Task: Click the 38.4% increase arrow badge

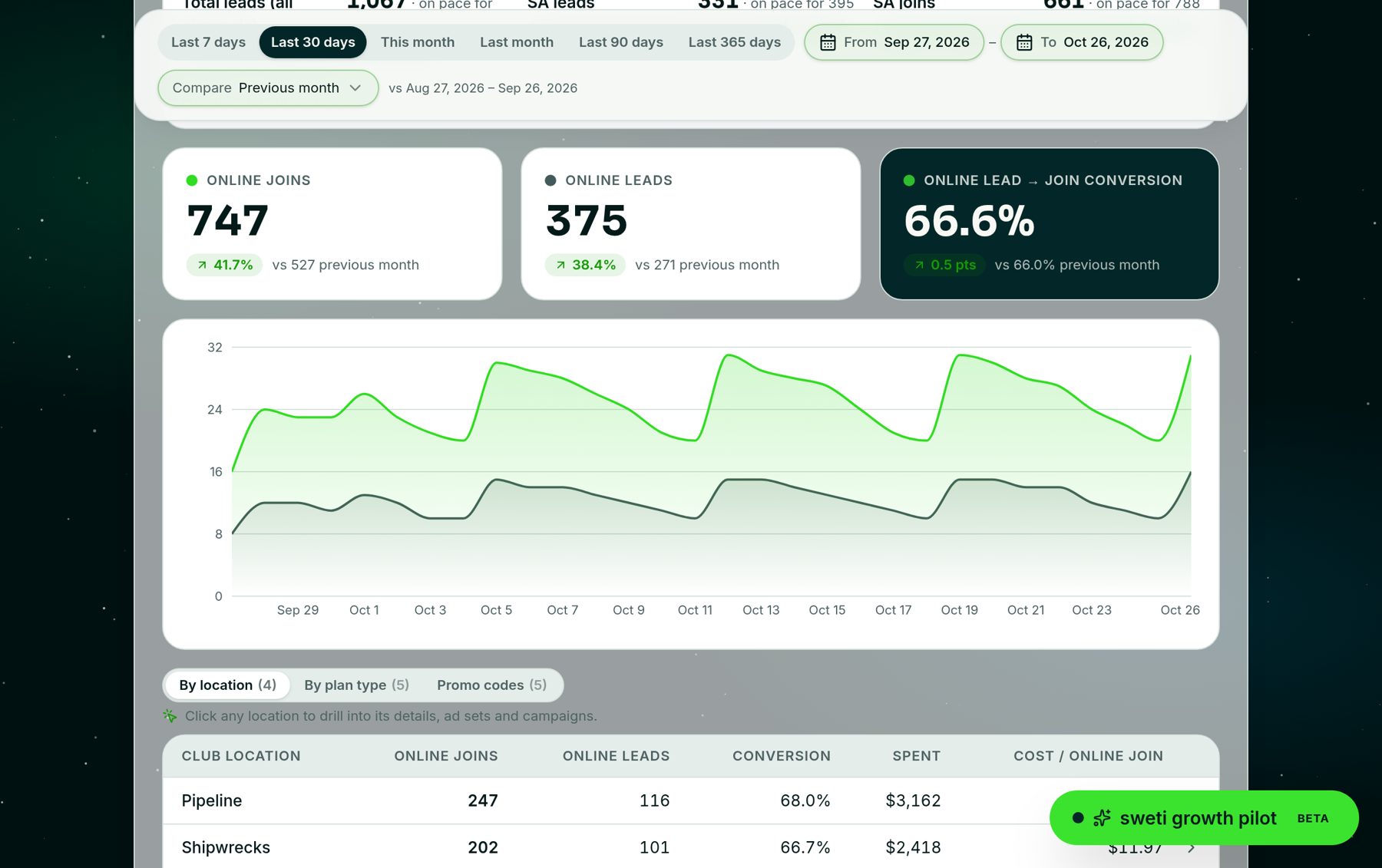Action: click(585, 265)
